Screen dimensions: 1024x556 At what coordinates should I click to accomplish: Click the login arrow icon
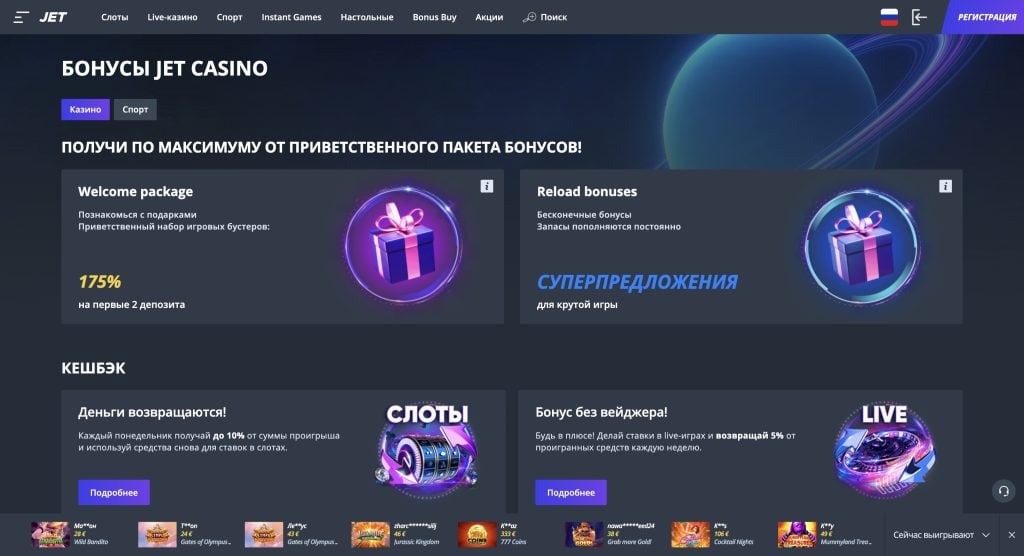click(919, 17)
